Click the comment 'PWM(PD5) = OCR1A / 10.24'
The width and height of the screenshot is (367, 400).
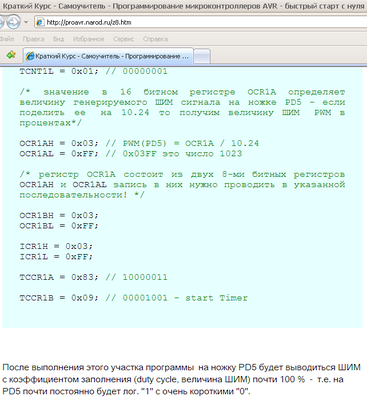tap(191, 144)
